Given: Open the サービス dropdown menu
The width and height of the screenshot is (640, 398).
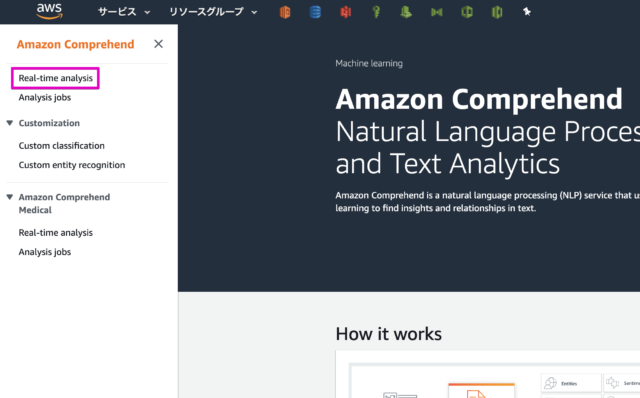Looking at the screenshot, I should [124, 12].
